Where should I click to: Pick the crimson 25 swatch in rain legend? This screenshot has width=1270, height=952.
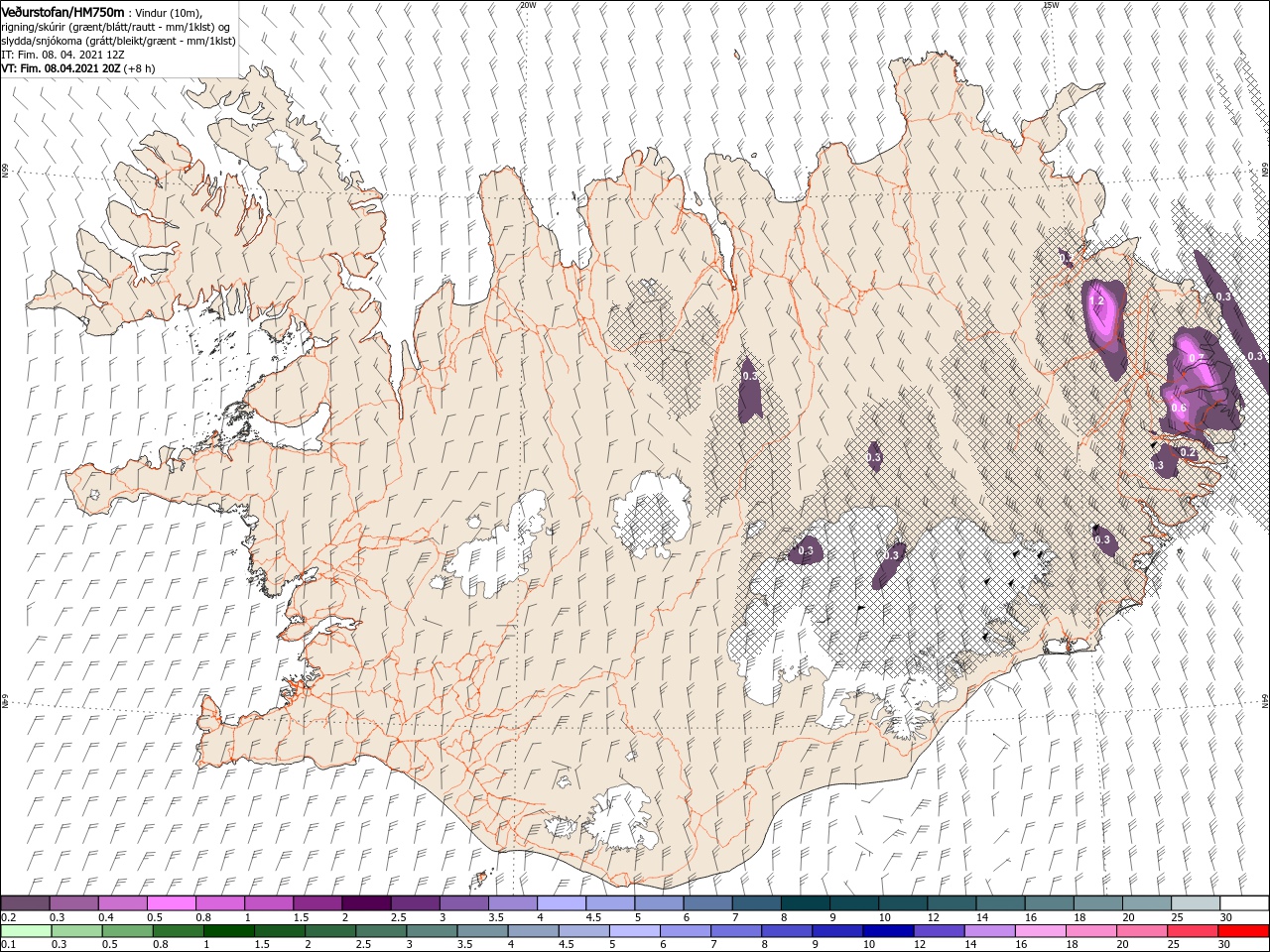pos(1193,931)
